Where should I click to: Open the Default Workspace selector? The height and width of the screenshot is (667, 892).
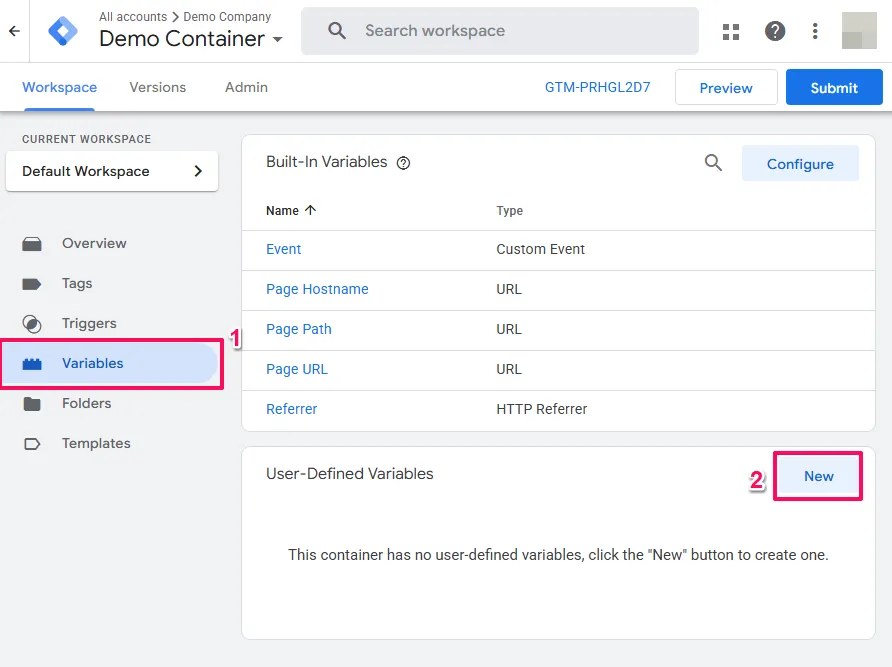tap(112, 171)
